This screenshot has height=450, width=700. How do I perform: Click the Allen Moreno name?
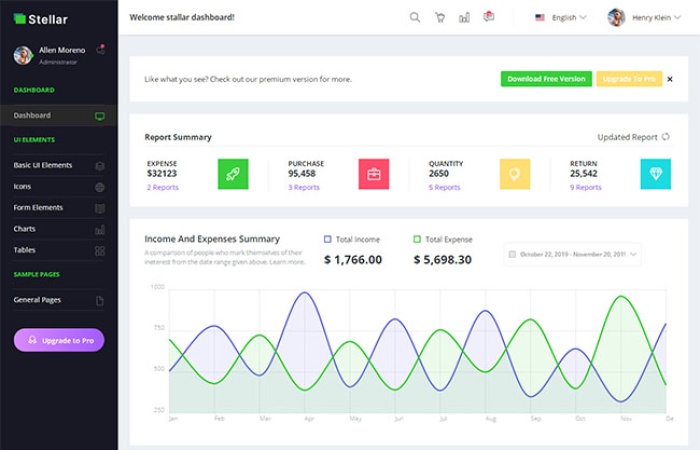62,50
